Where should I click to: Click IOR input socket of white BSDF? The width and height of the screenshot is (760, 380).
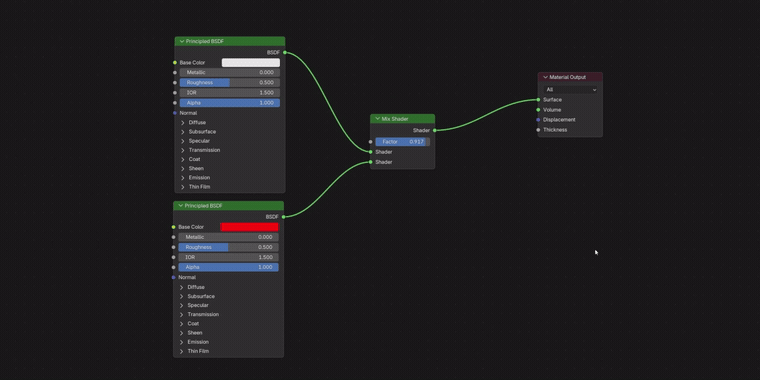pos(175,93)
